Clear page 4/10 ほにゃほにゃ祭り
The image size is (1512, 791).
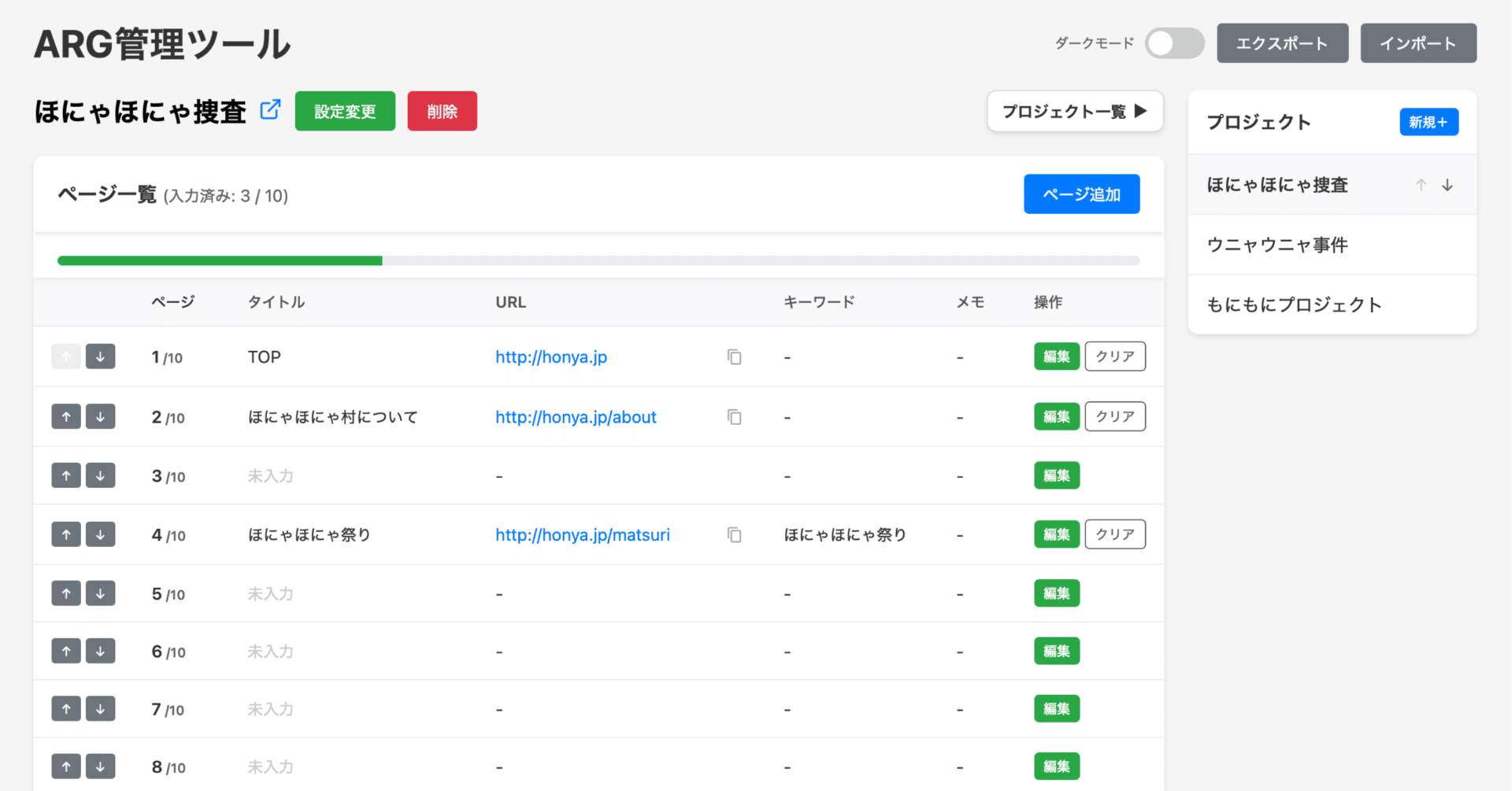click(x=1115, y=534)
